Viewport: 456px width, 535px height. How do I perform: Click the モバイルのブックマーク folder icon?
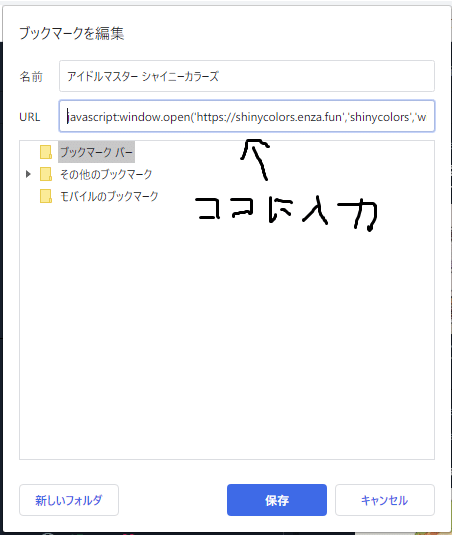[46, 197]
